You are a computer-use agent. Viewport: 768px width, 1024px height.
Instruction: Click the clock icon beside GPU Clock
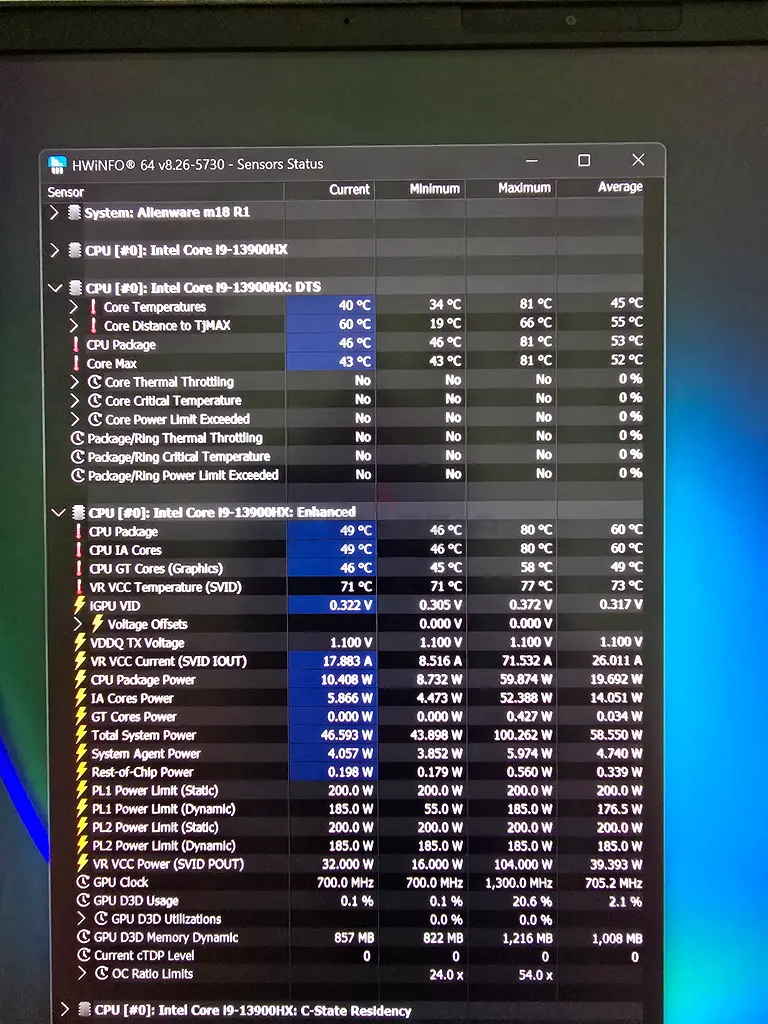[83, 882]
